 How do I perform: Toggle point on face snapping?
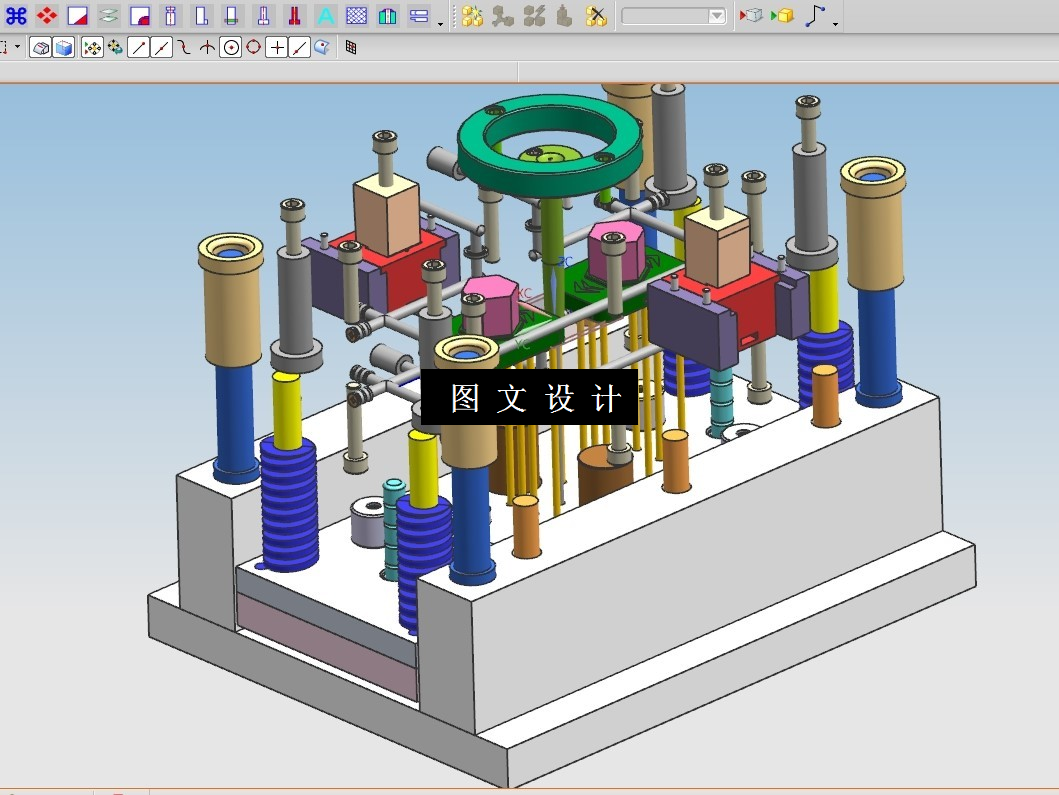pos(322,47)
